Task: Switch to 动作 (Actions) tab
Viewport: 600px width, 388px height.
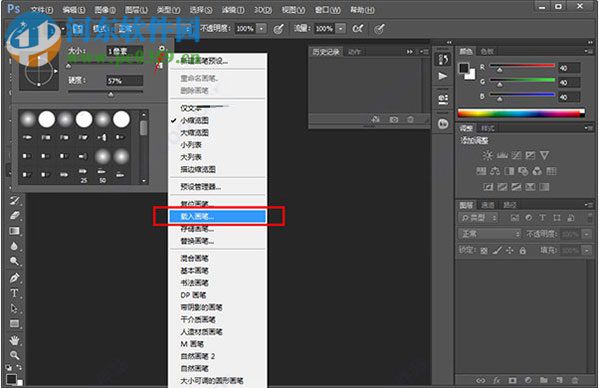Action: pyautogui.click(x=354, y=52)
